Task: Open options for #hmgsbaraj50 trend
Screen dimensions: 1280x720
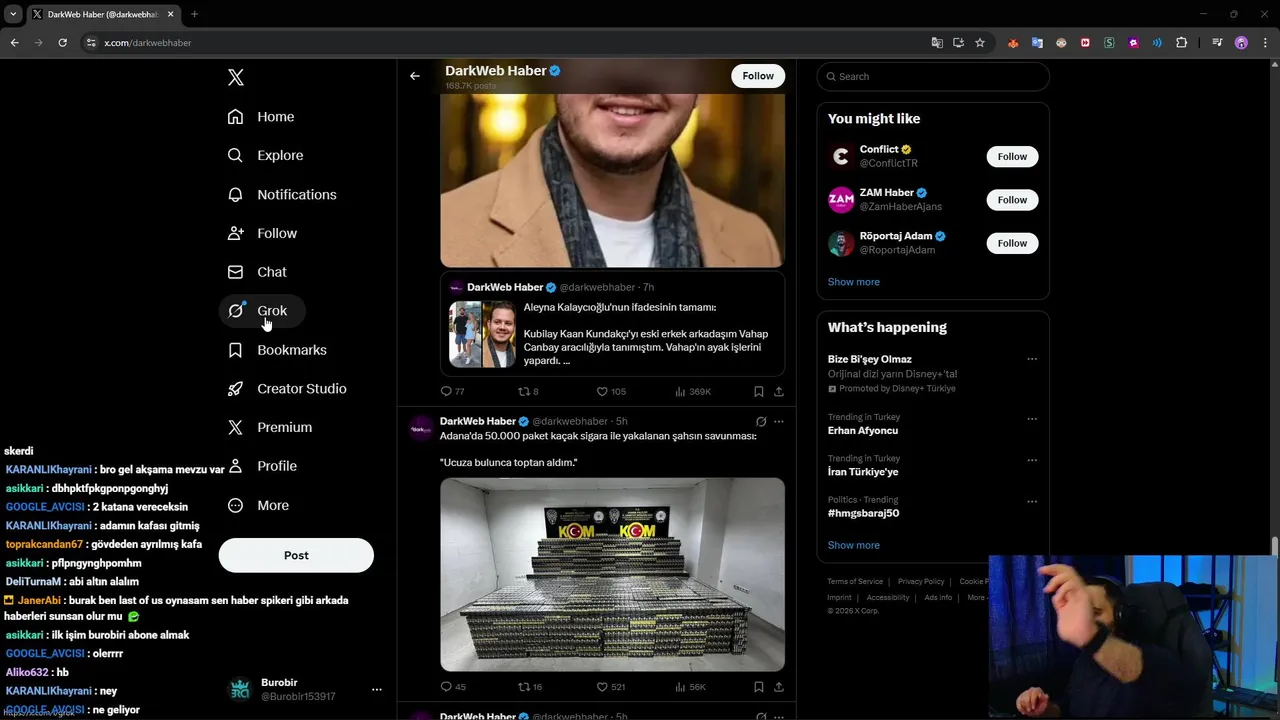Action: click(x=1032, y=502)
